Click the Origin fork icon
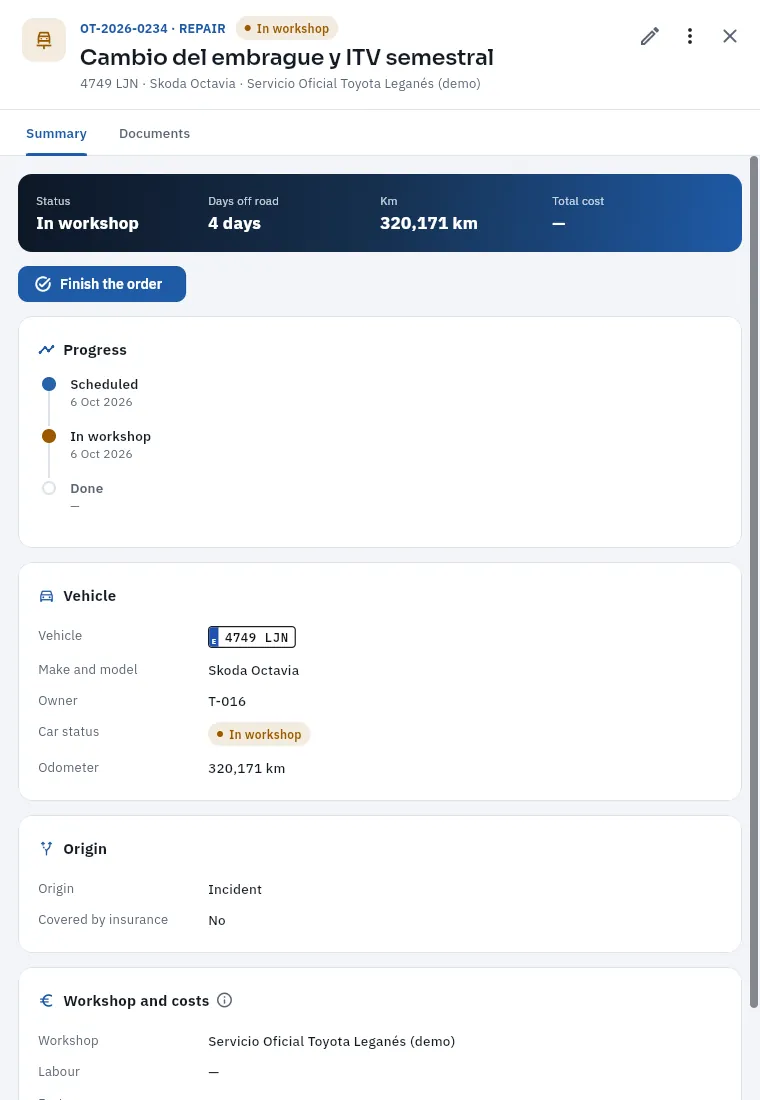Image resolution: width=760 pixels, height=1100 pixels. click(x=46, y=849)
